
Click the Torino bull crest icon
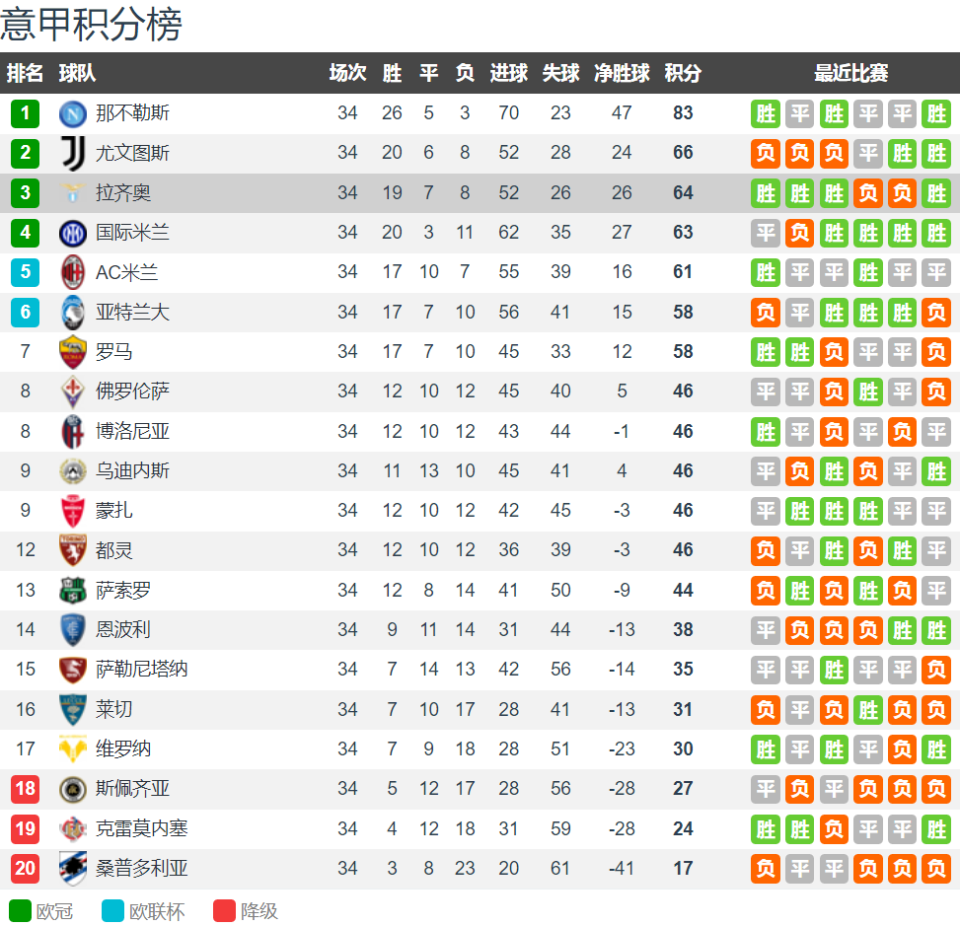click(73, 550)
